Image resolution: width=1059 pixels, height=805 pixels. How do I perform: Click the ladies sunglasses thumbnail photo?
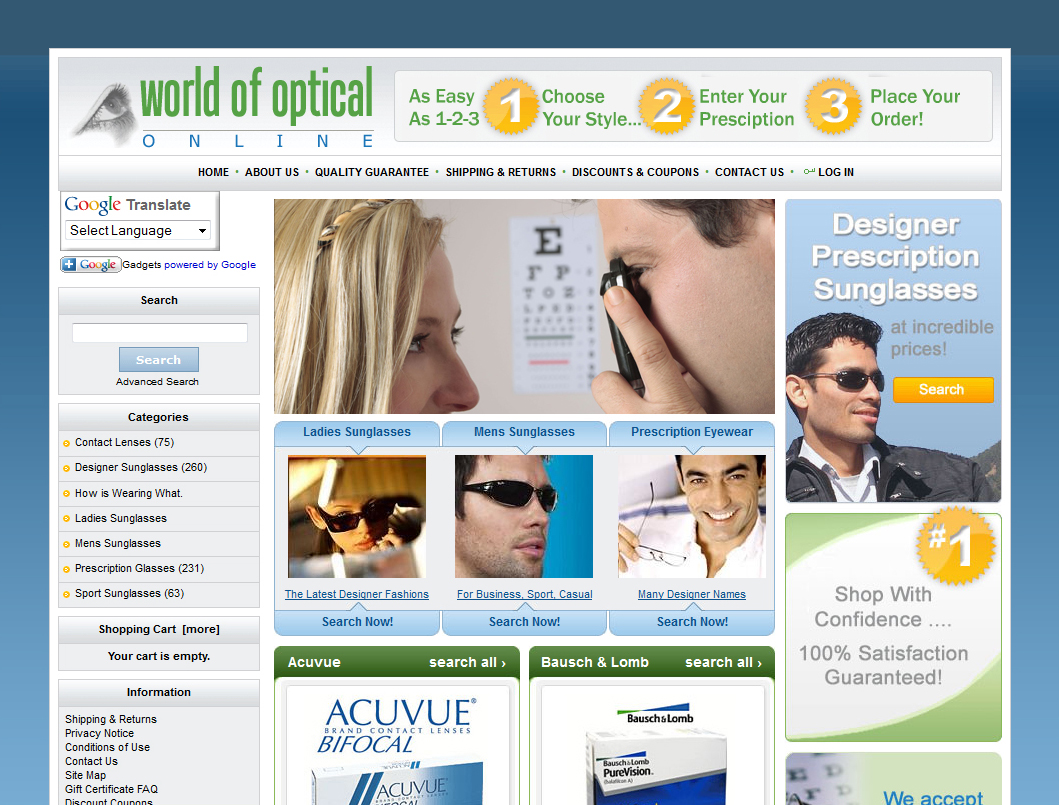click(357, 517)
